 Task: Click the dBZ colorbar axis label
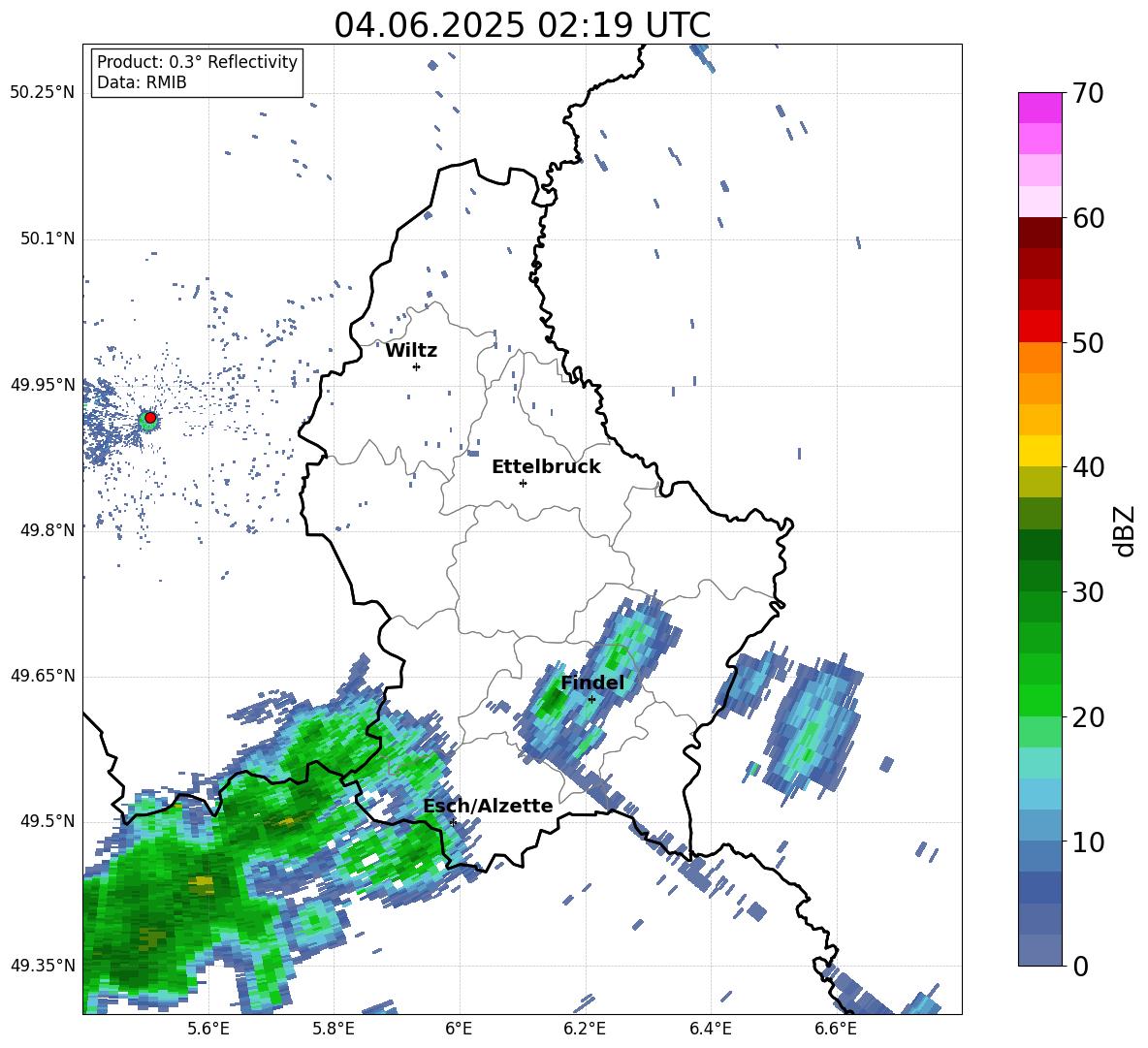click(1124, 531)
